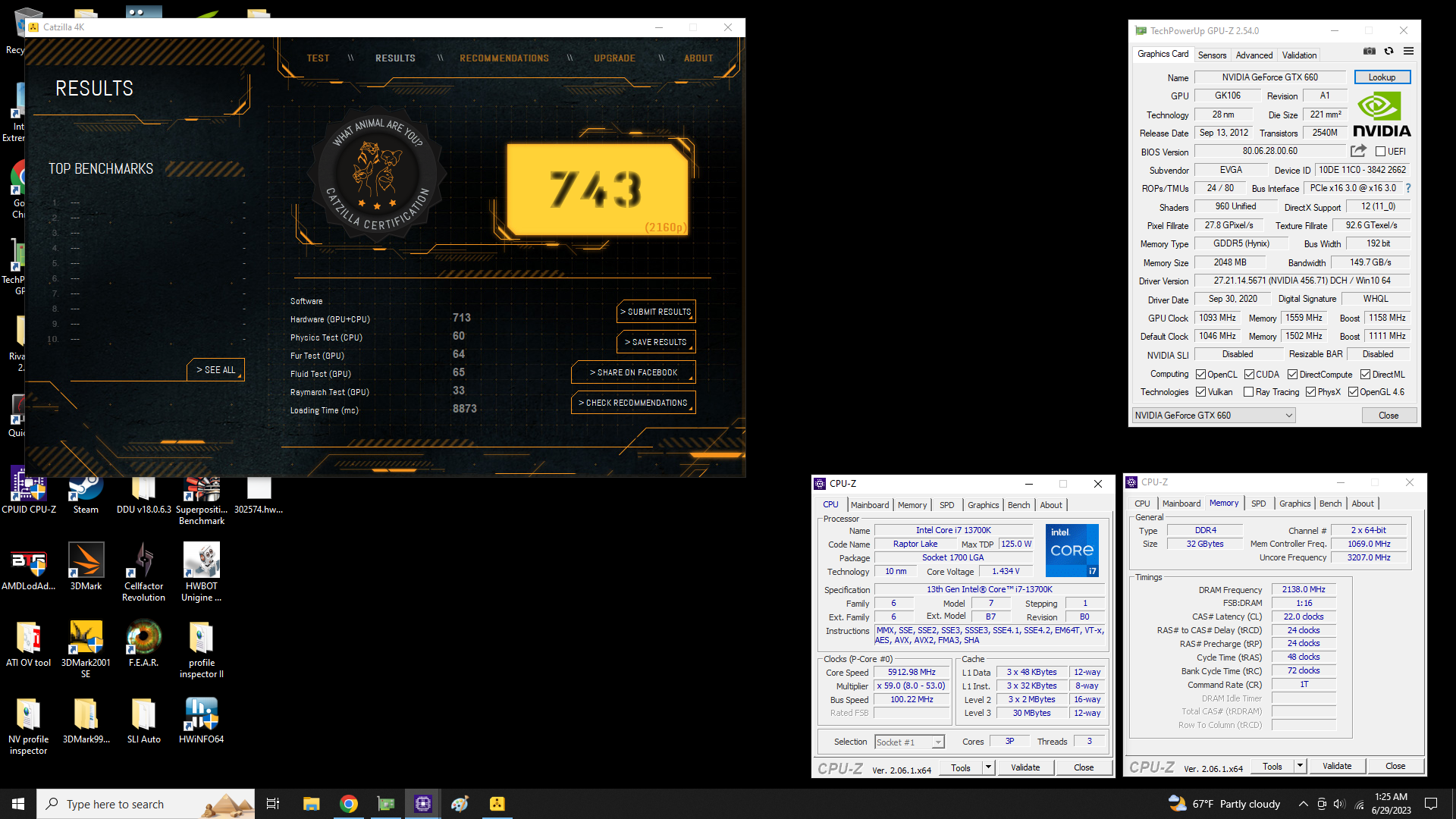Open the ATI OV tool icon
Viewport: 1456px width, 819px height.
coord(29,644)
